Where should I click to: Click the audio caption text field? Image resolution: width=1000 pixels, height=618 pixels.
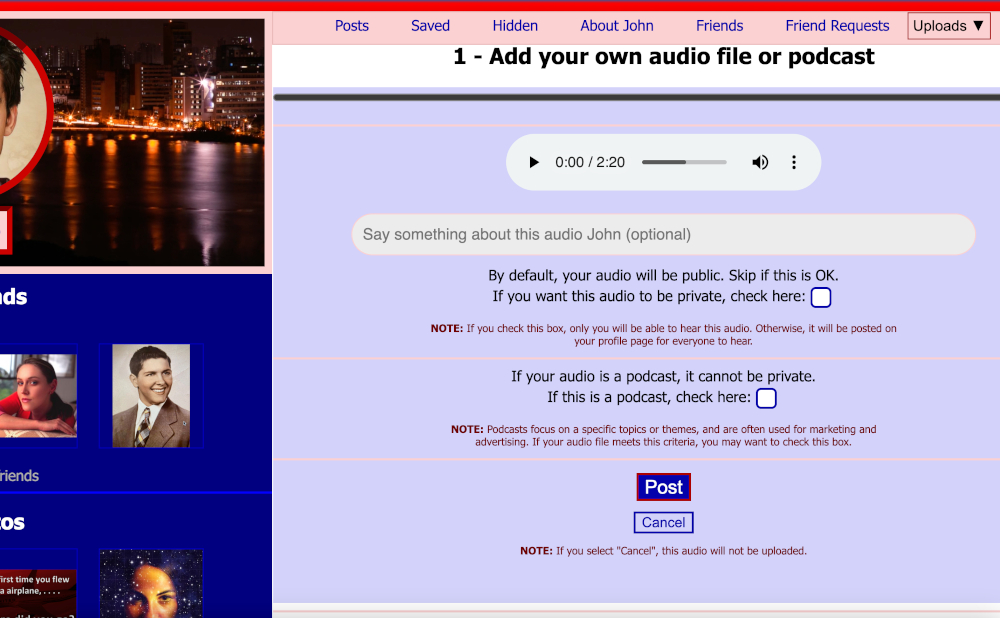tap(663, 234)
